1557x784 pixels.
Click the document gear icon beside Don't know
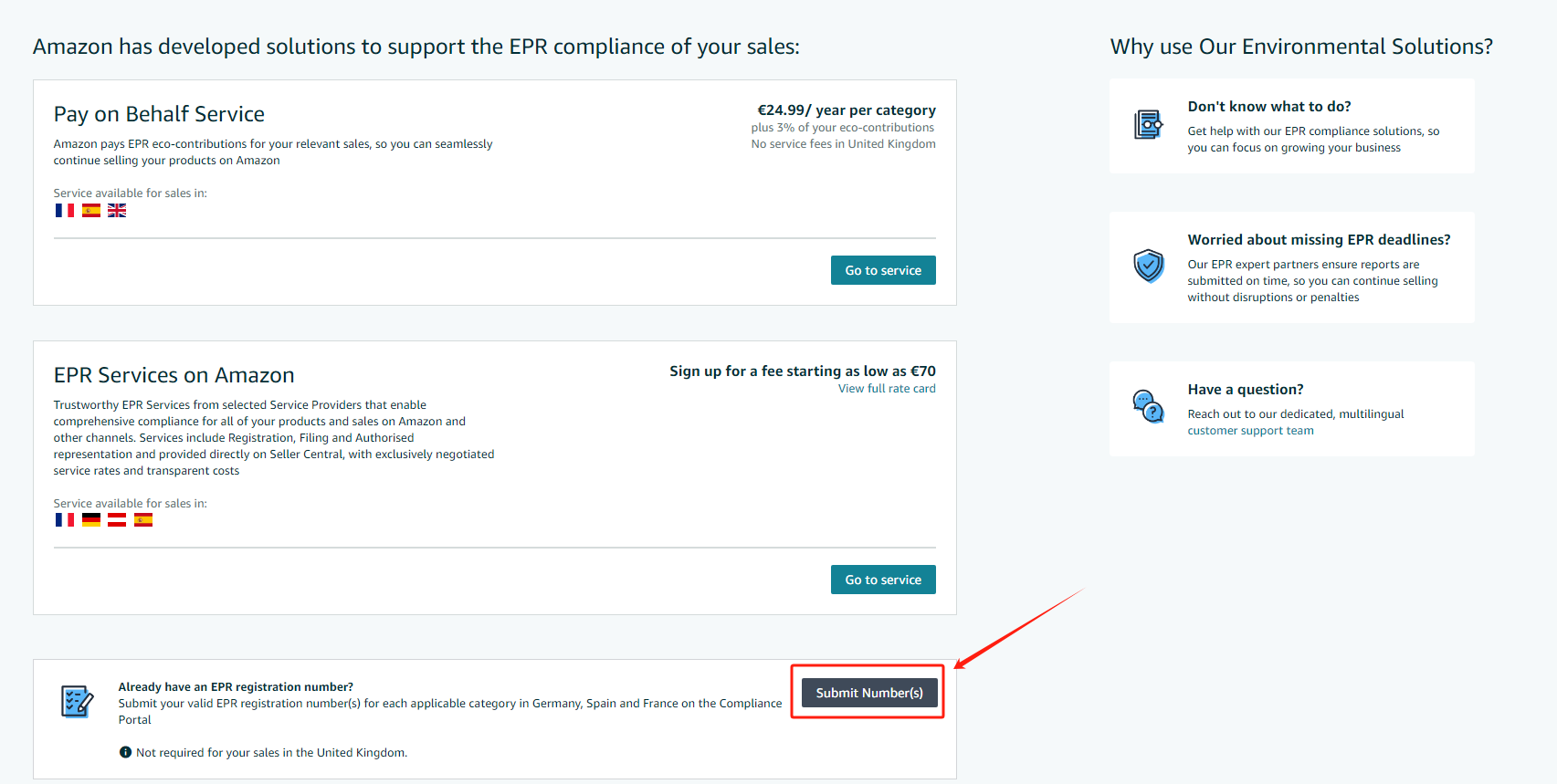click(x=1149, y=124)
